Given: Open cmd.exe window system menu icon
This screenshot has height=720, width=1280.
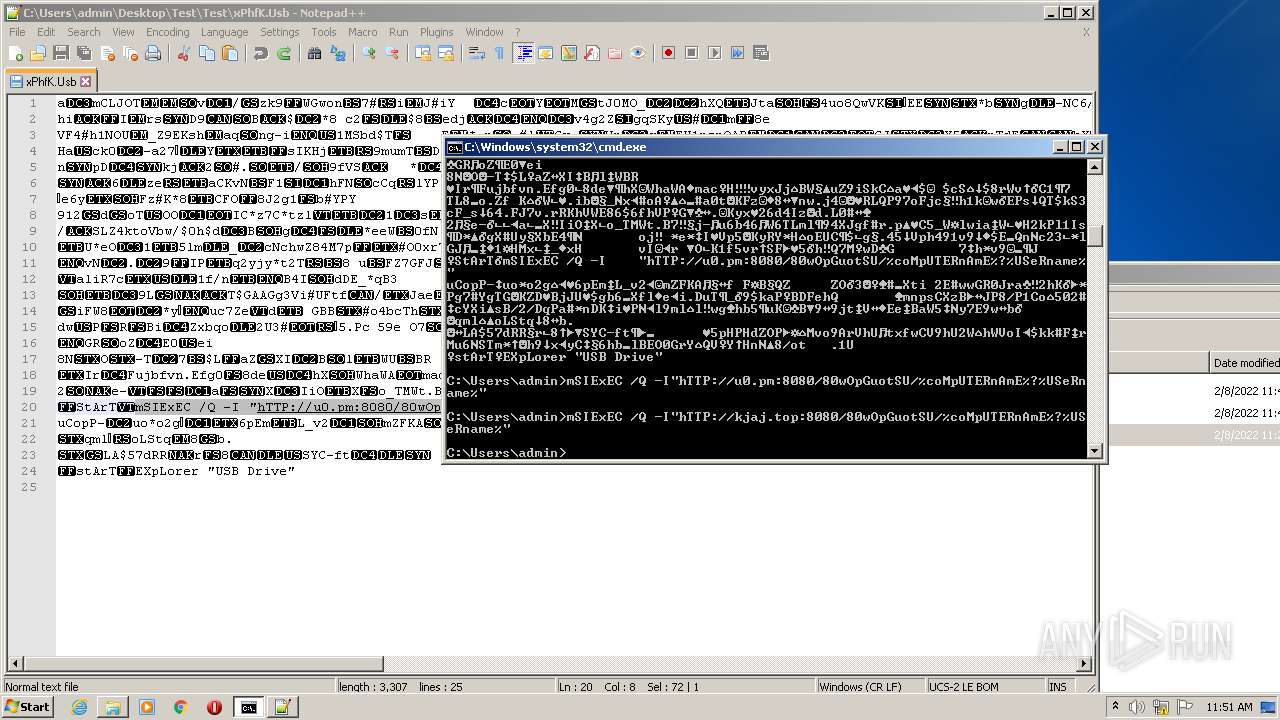Looking at the screenshot, I should click(454, 146).
